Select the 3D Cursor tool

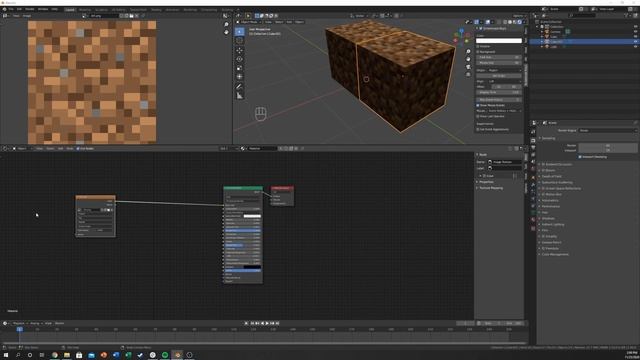coord(240,41)
